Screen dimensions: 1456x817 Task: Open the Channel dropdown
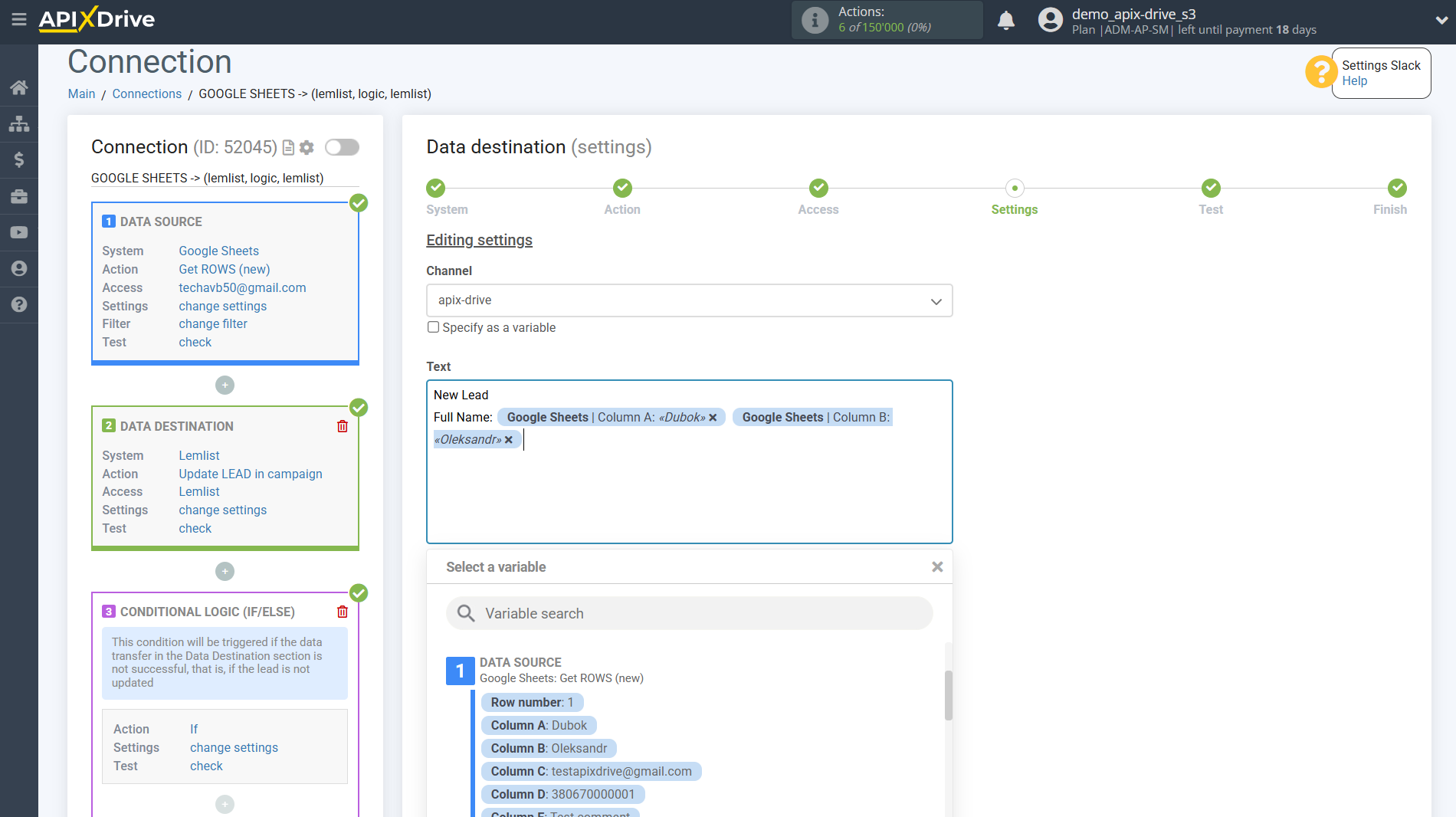(689, 300)
